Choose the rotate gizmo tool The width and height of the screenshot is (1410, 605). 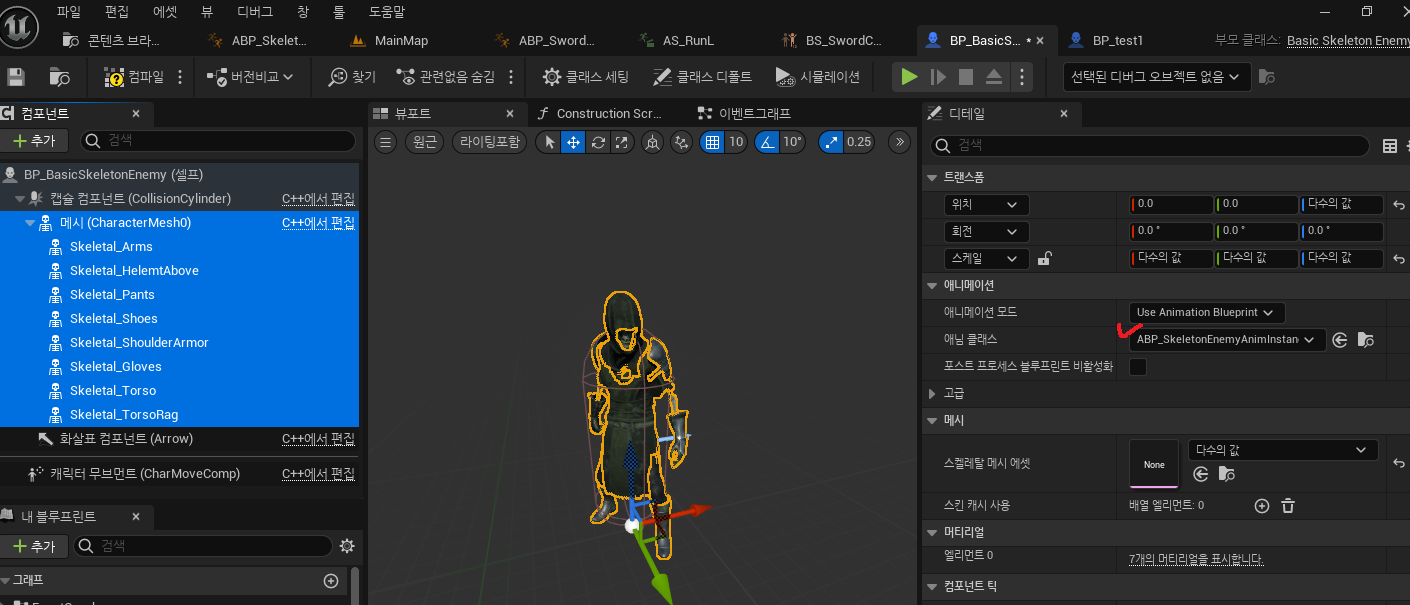pyautogui.click(x=598, y=142)
